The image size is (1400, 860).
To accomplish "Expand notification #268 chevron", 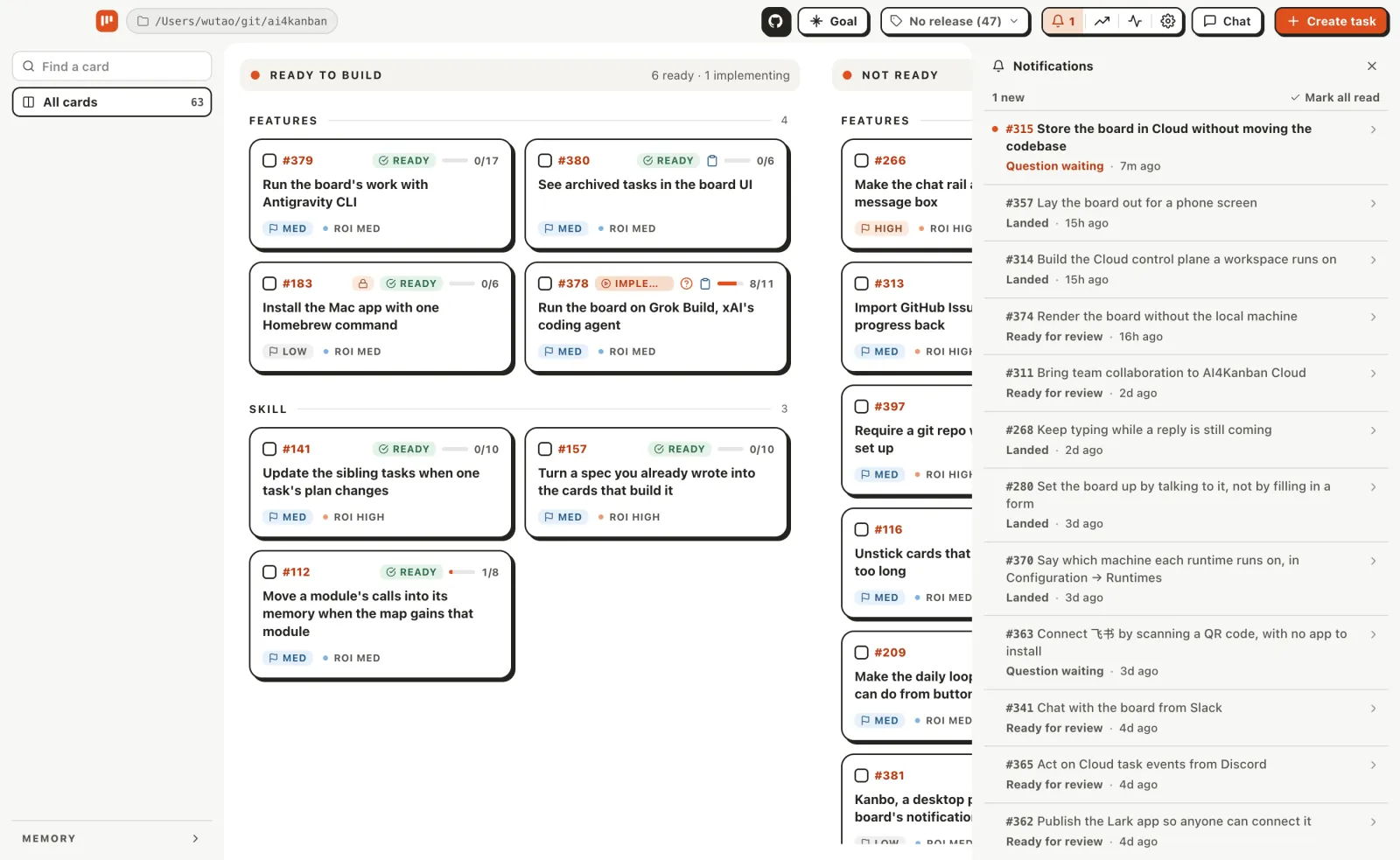I will pos(1373,430).
